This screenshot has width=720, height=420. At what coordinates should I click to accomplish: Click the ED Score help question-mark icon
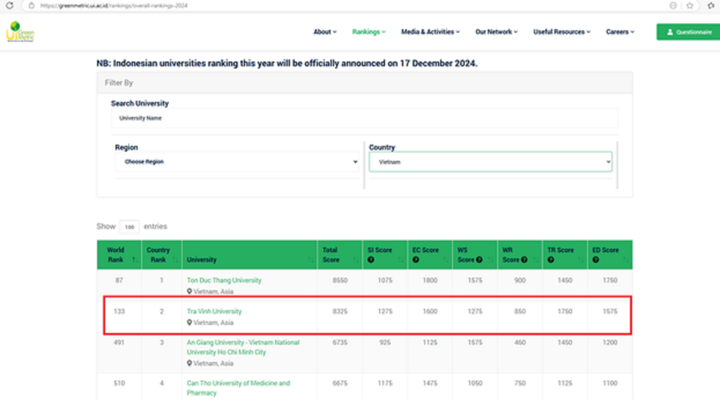[x=596, y=260]
